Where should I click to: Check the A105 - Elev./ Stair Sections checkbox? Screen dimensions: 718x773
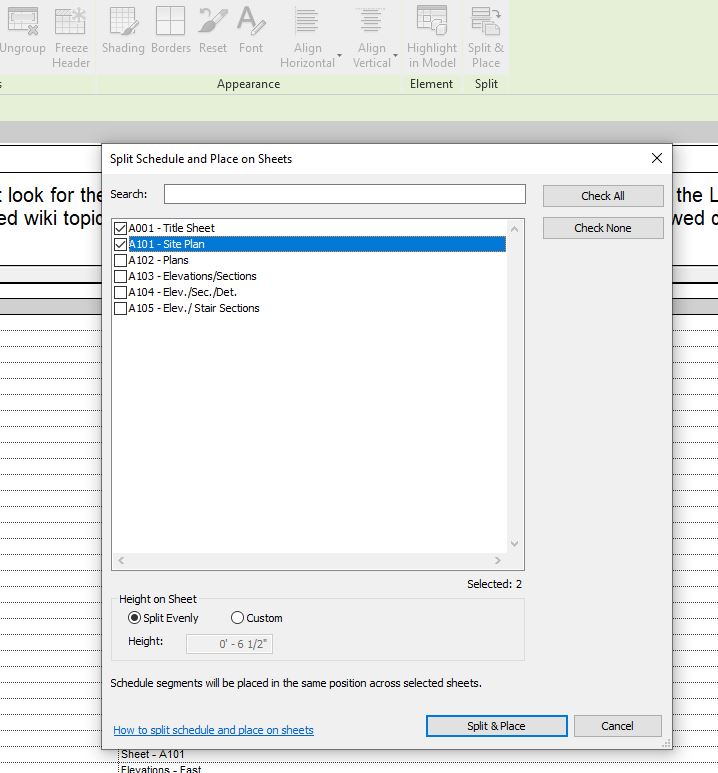[x=121, y=308]
